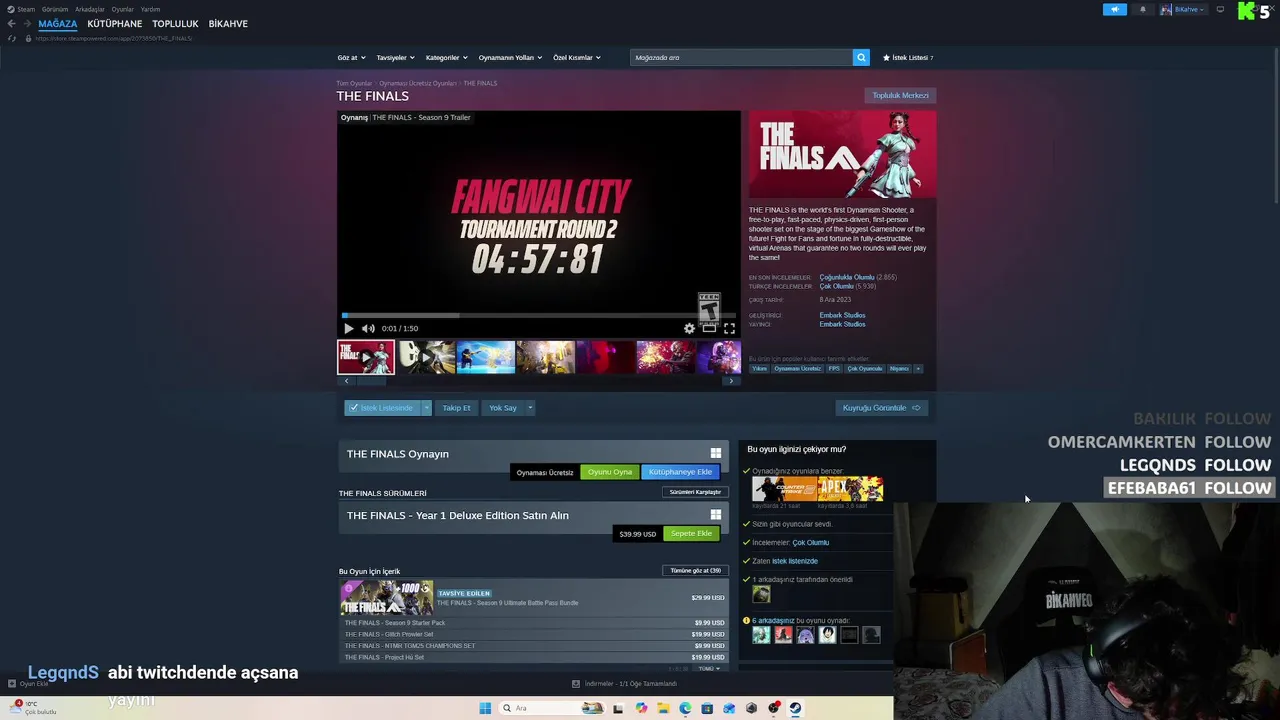Open Microsoft Store taskbar icon
Screen dimensions: 1280x720
(x=707, y=708)
